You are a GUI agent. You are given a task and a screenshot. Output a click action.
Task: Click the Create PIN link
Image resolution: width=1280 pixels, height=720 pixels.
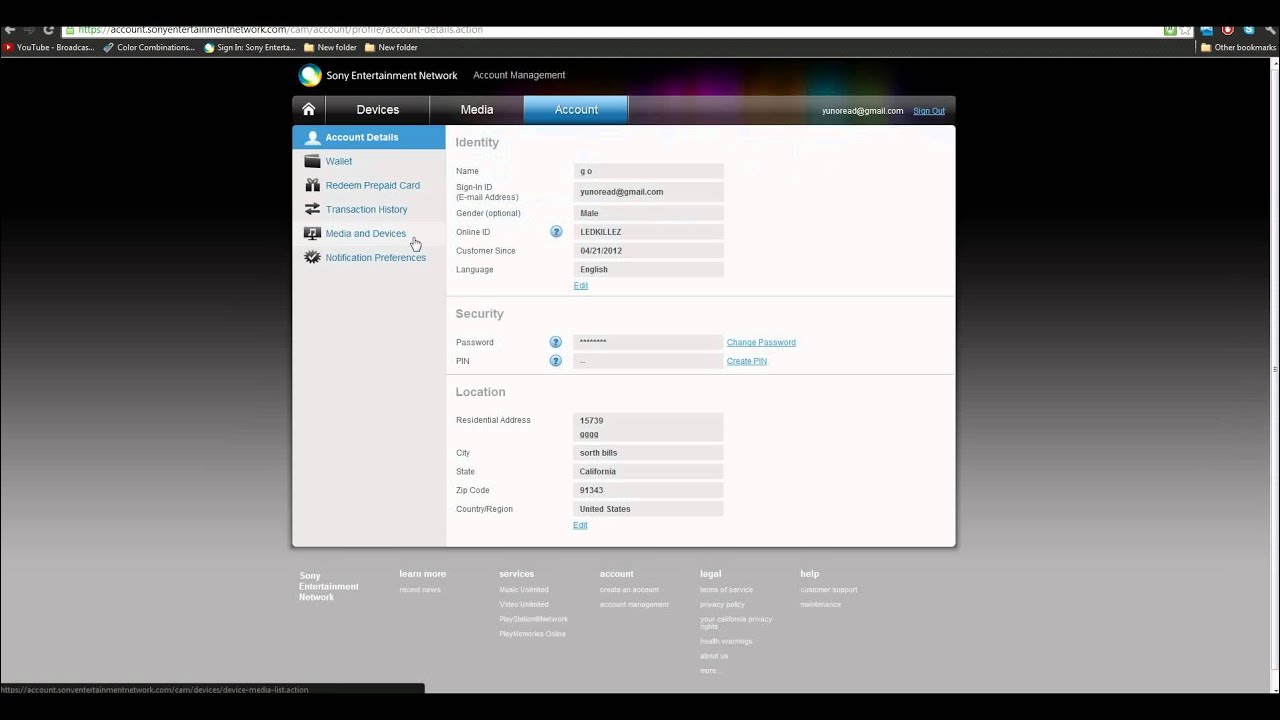(747, 361)
